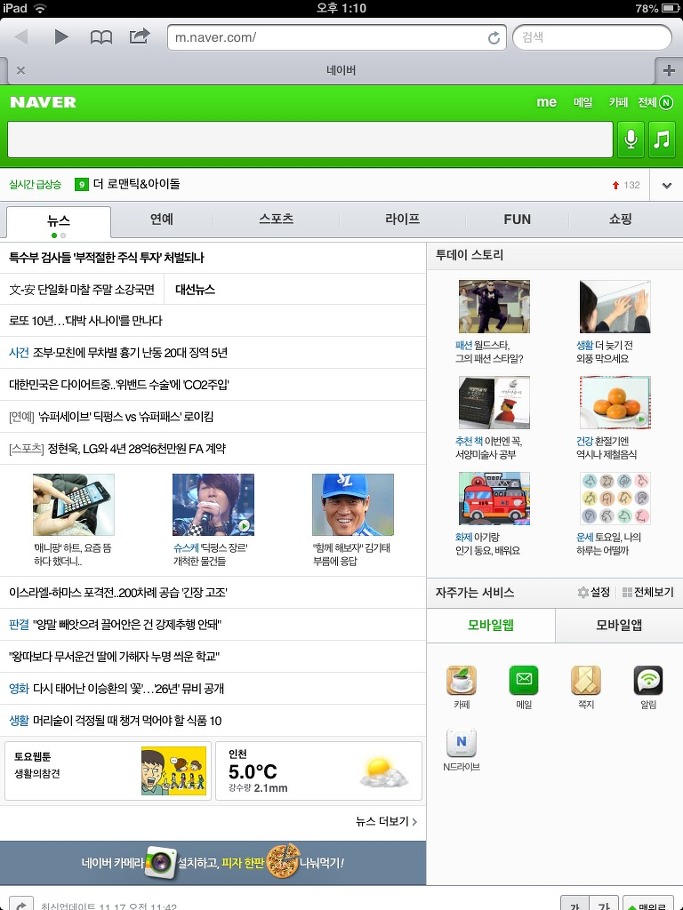Image resolution: width=683 pixels, height=910 pixels.
Task: Close the 네이버 tab
Action: [x=21, y=70]
